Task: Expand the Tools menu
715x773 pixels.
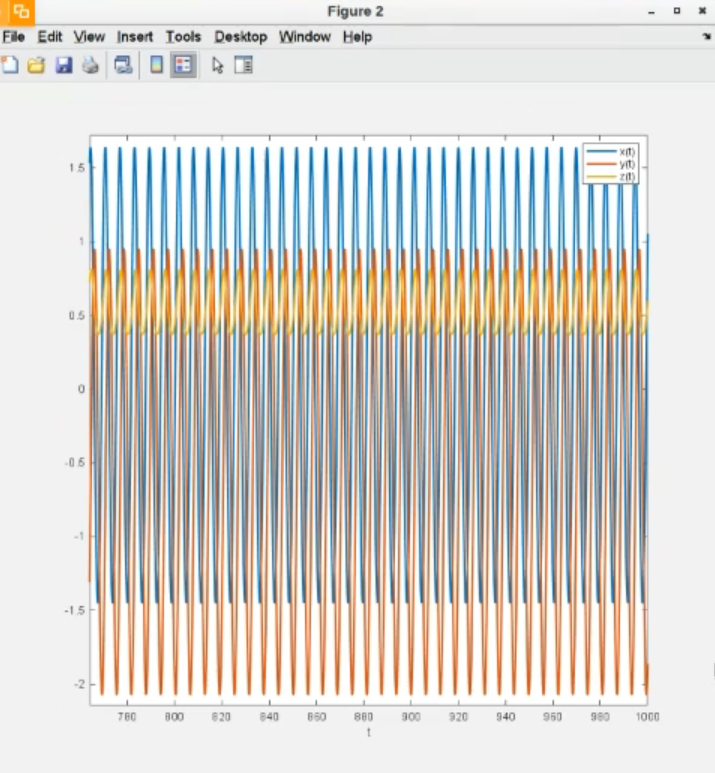Action: [183, 37]
